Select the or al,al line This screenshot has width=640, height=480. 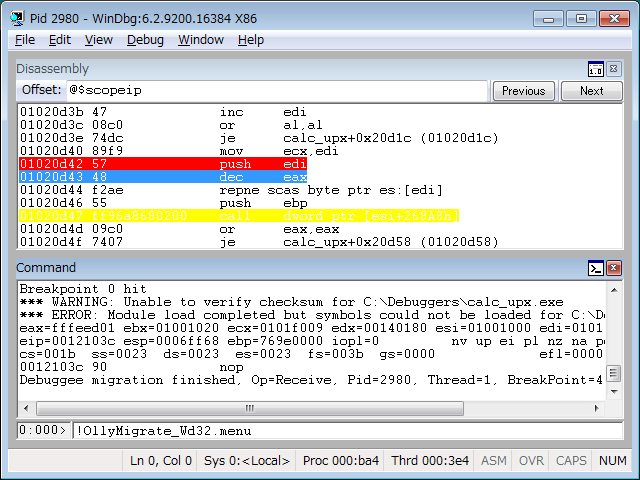tap(171, 125)
